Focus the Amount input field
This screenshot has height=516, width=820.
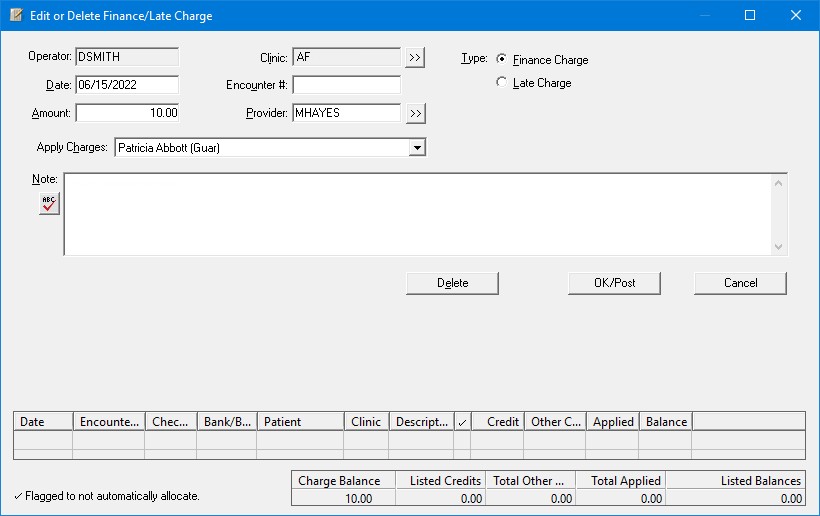pyautogui.click(x=126, y=113)
